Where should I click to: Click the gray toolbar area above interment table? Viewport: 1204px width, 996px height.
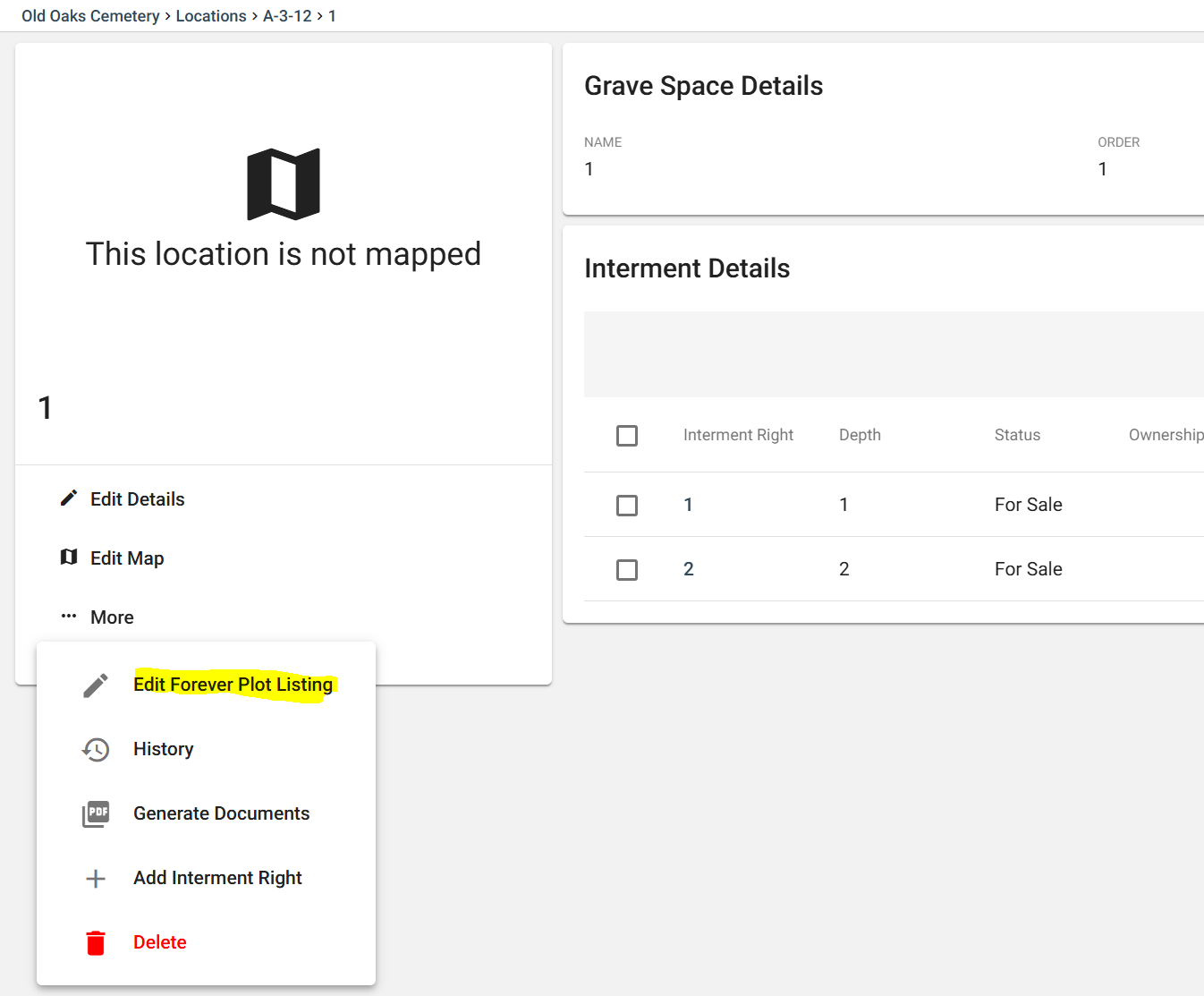894,354
